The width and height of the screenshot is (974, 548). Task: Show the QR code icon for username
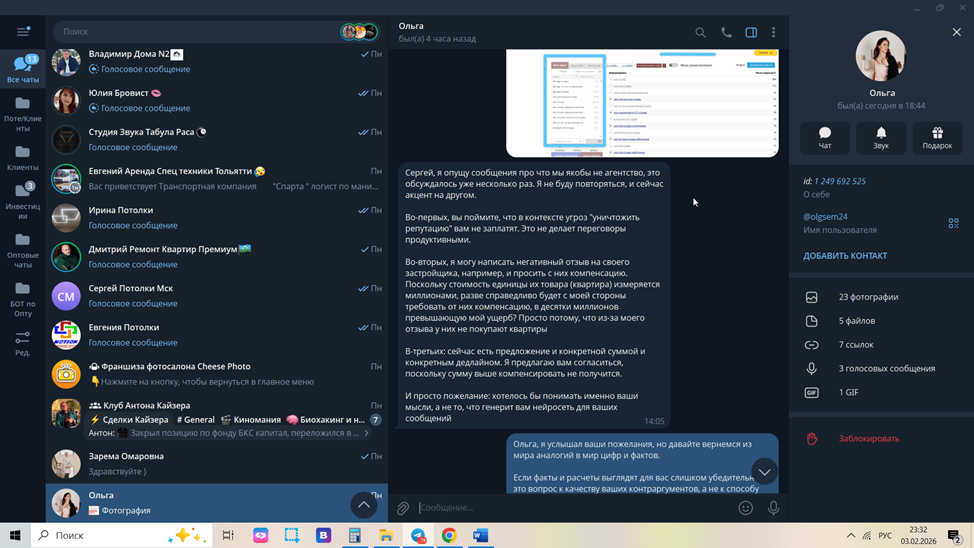tap(954, 223)
